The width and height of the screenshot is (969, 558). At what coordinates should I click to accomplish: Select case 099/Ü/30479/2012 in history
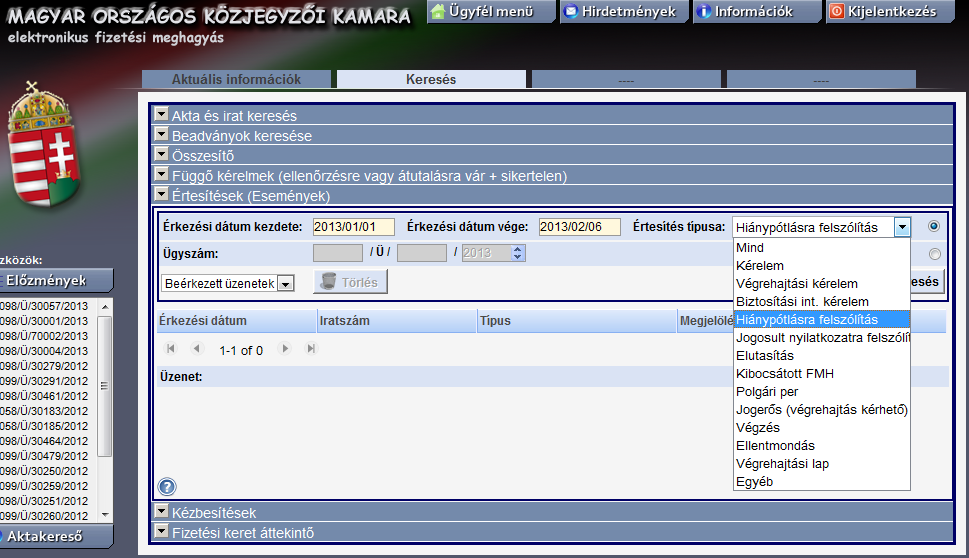tap(44, 456)
